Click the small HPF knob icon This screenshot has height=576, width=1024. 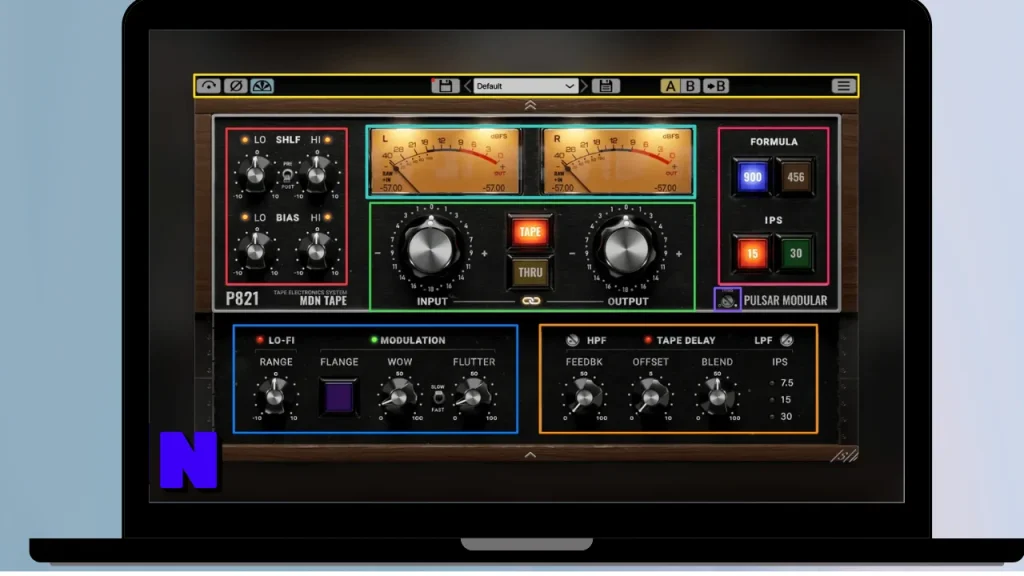[573, 340]
